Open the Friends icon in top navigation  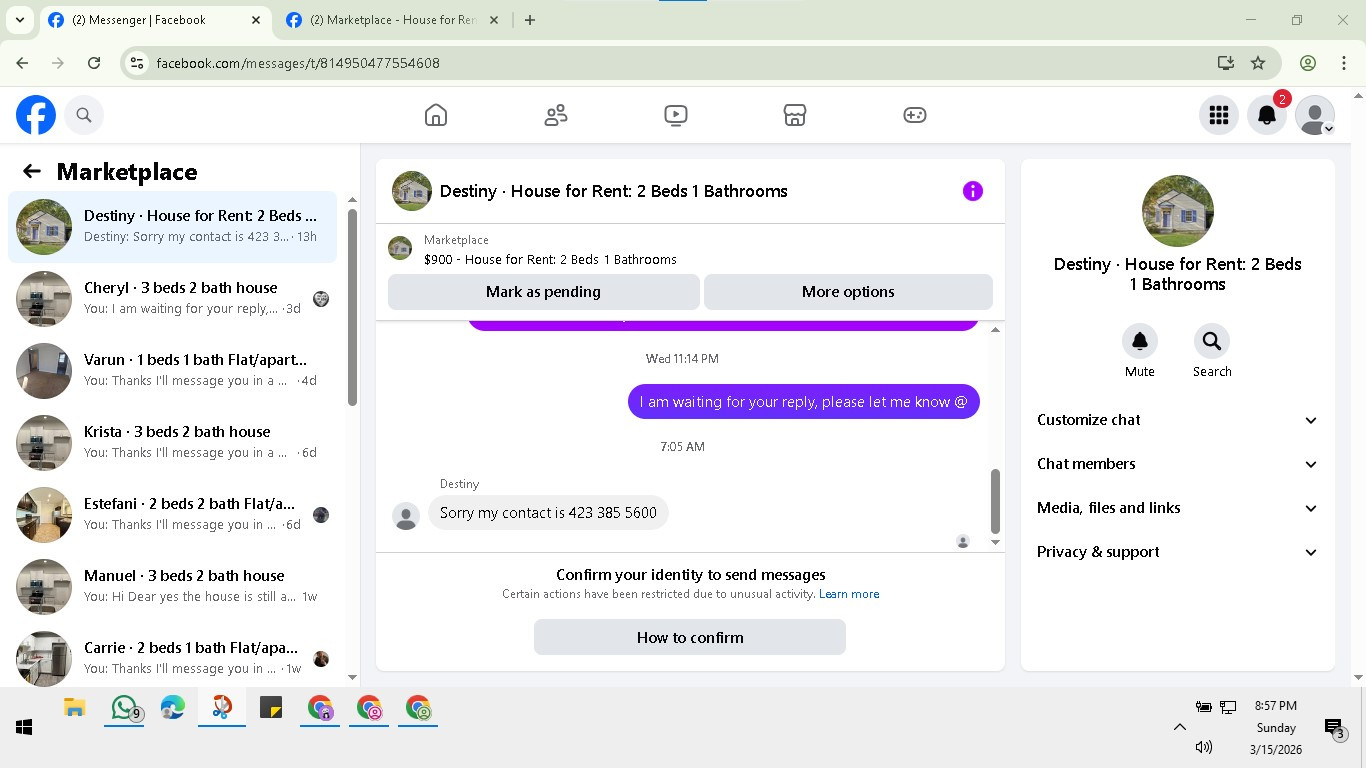[556, 115]
